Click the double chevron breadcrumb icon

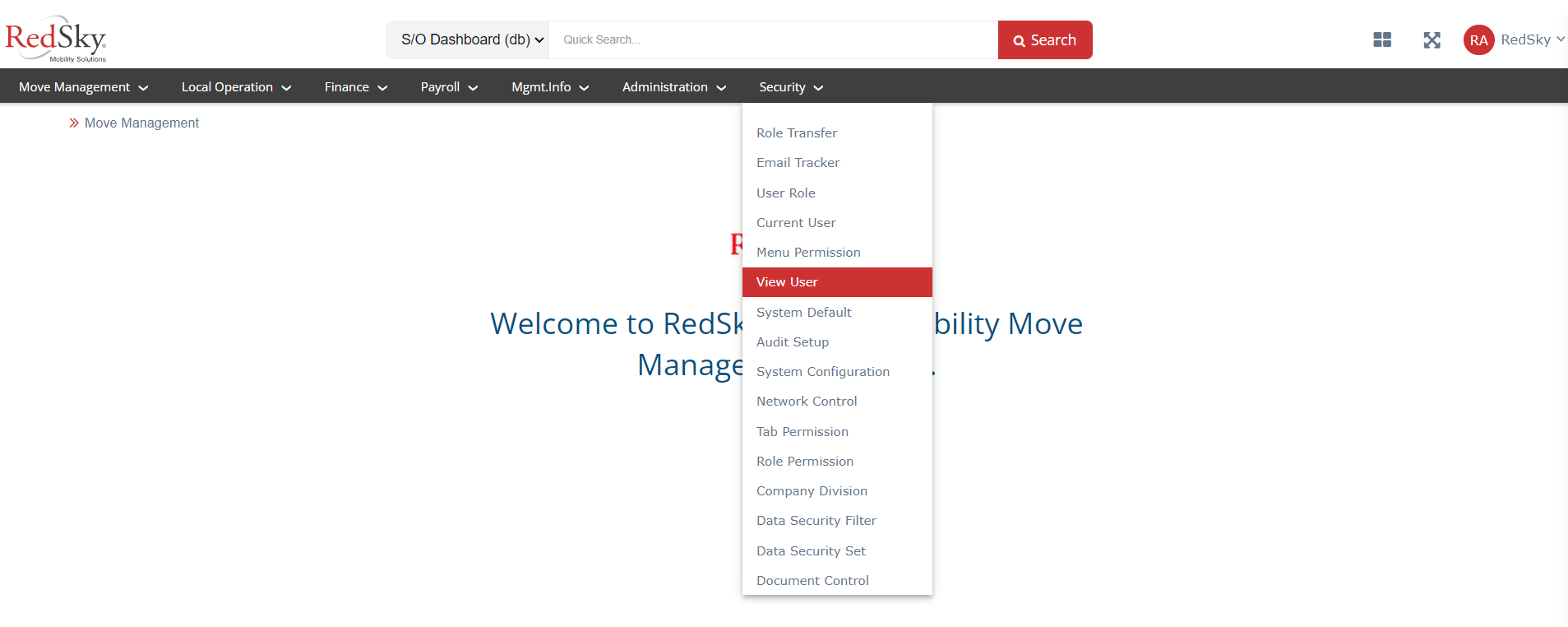click(74, 123)
